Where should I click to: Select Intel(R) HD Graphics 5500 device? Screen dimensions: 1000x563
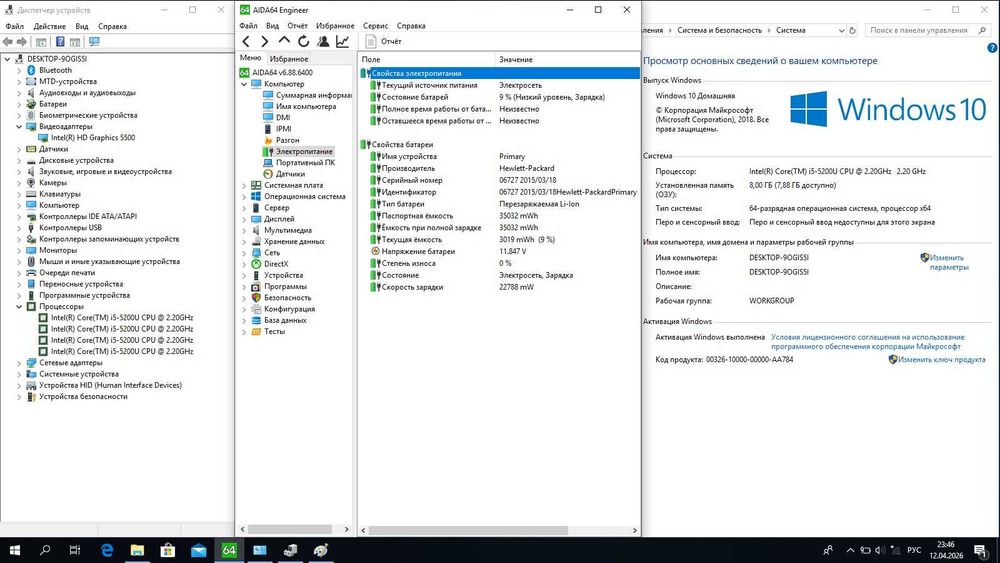[x=93, y=138]
